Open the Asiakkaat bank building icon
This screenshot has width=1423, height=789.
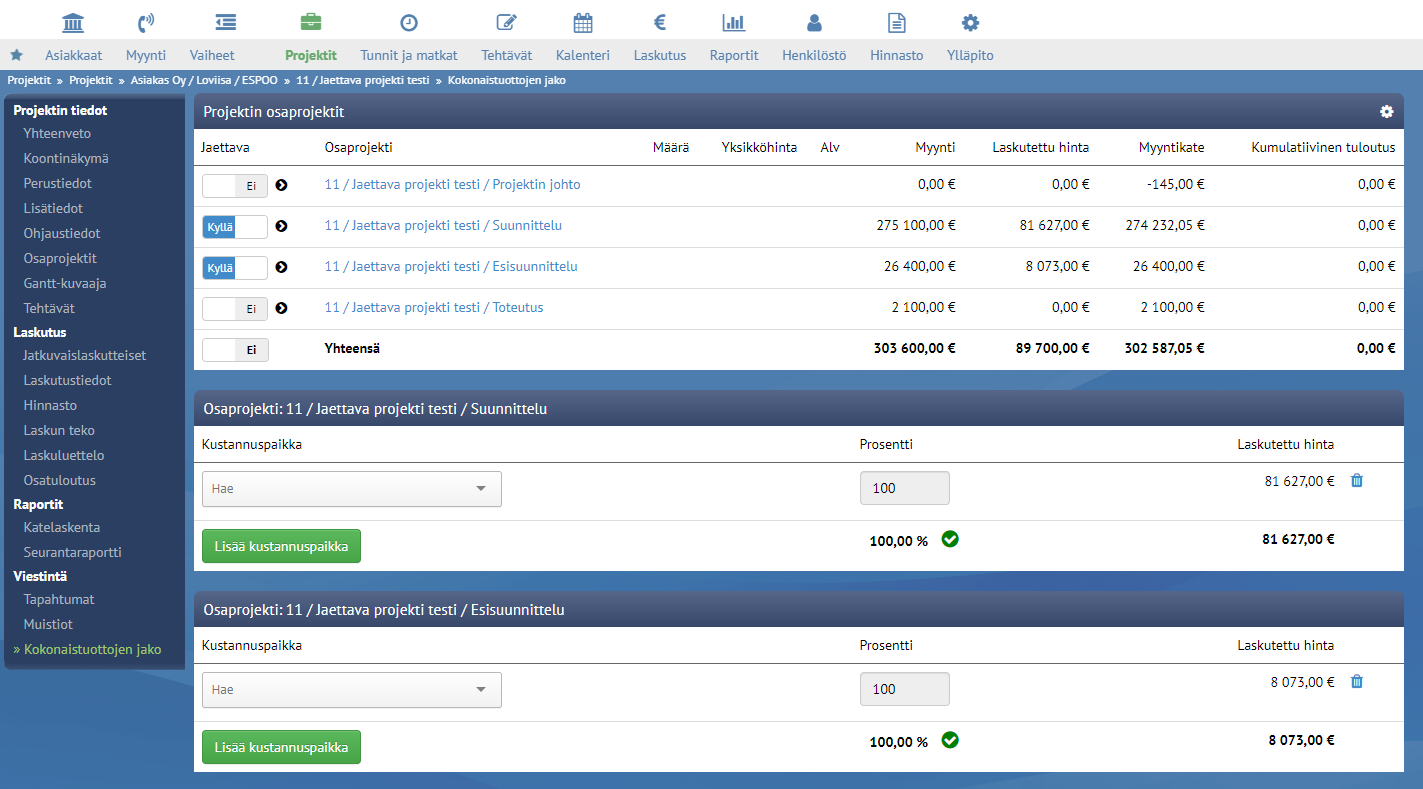tap(73, 22)
